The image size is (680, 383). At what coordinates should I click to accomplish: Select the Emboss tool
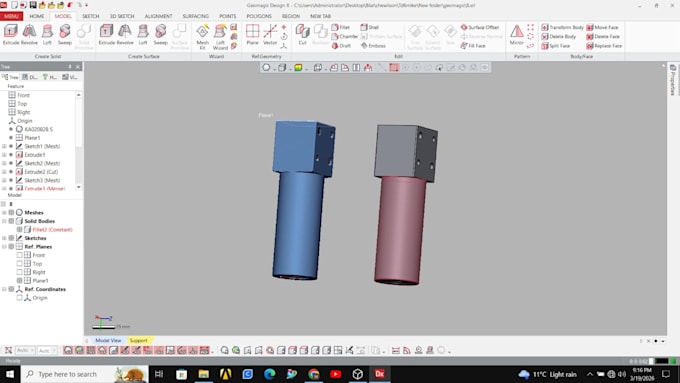pyautogui.click(x=373, y=46)
